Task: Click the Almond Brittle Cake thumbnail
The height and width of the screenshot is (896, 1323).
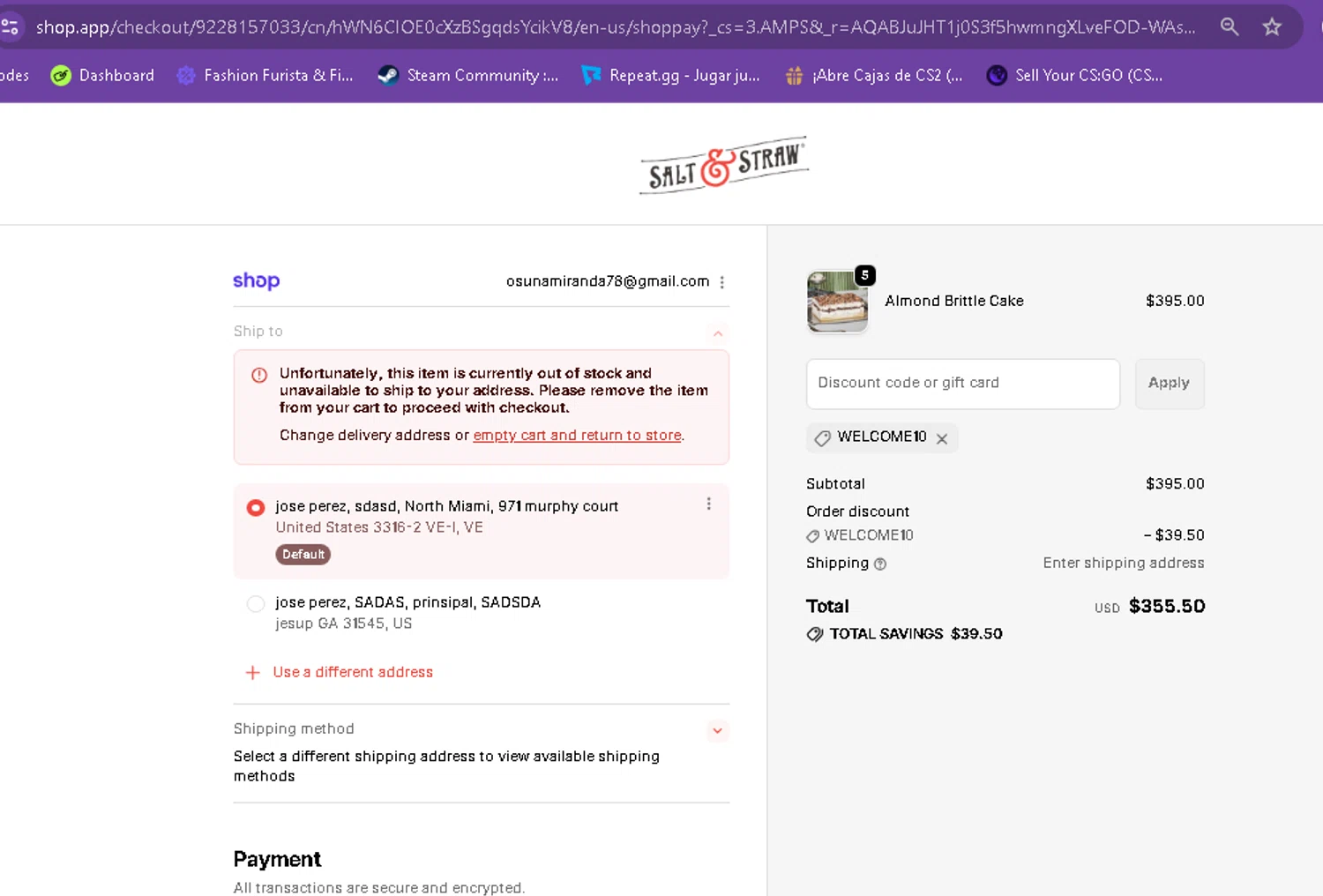Action: point(837,302)
